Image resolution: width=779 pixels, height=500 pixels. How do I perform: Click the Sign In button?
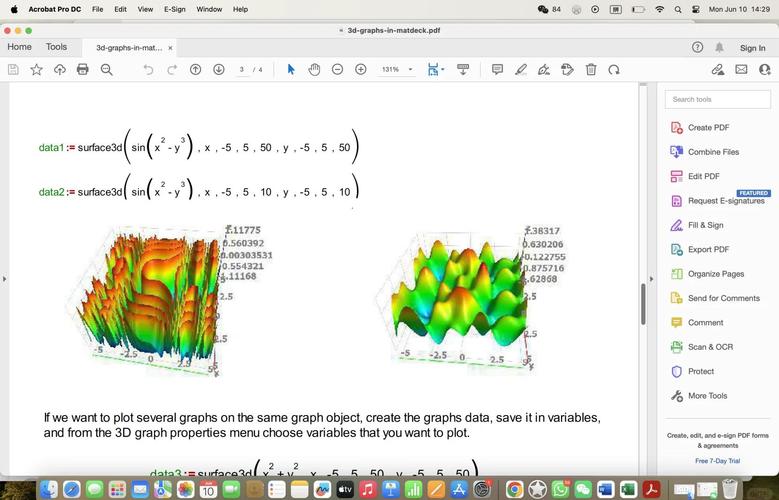[752, 47]
